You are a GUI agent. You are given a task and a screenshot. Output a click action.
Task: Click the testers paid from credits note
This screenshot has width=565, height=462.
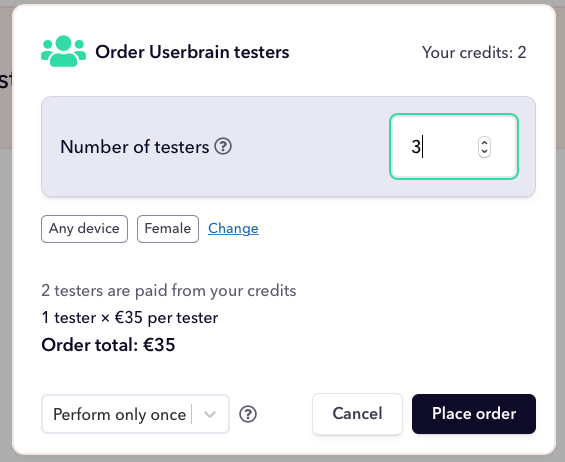coord(169,290)
